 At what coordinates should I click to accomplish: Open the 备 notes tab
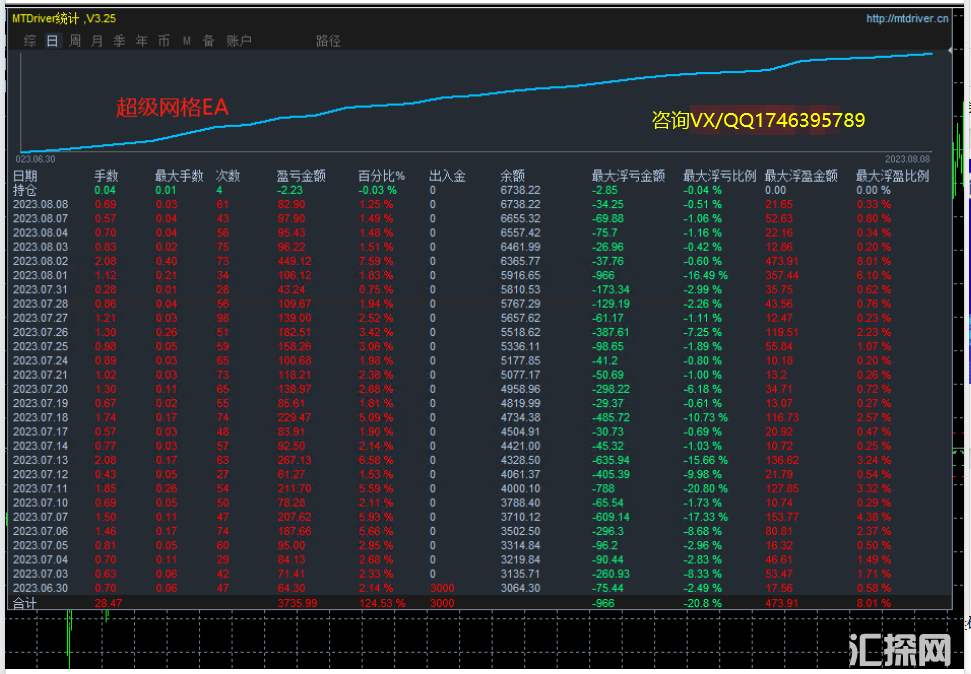(x=208, y=41)
